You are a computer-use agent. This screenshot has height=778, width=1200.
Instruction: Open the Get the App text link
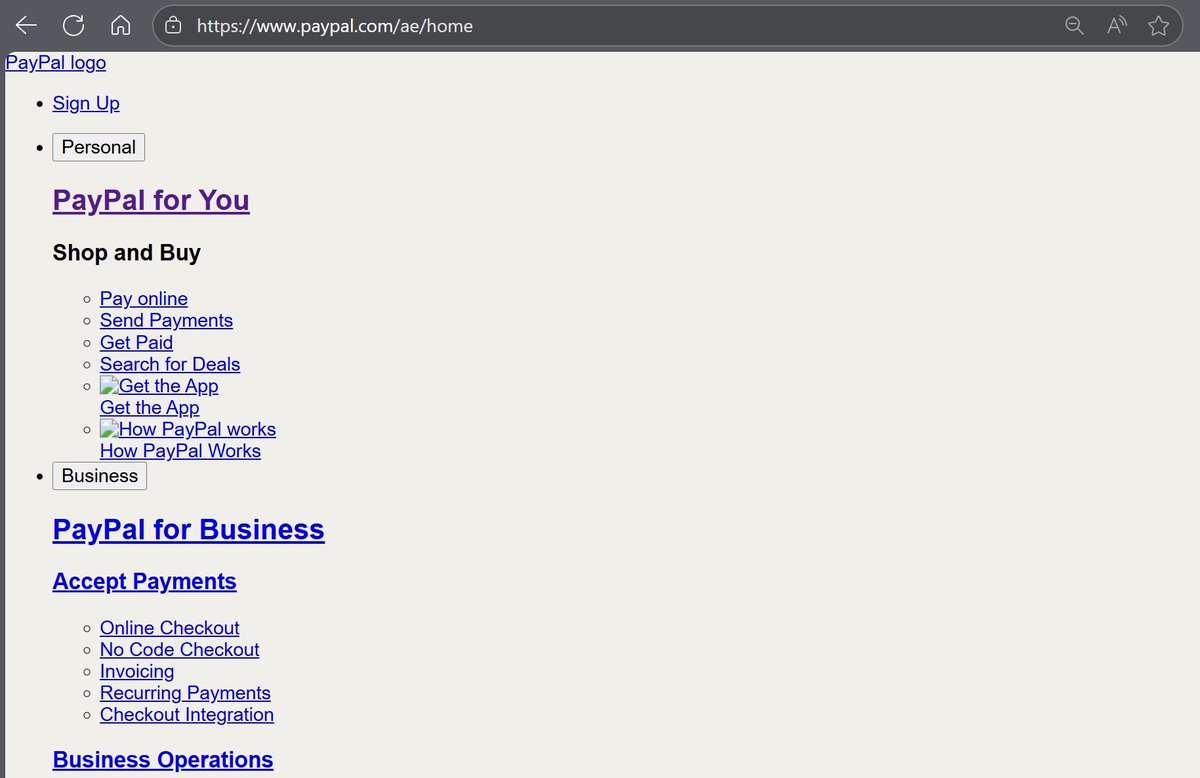(x=149, y=407)
